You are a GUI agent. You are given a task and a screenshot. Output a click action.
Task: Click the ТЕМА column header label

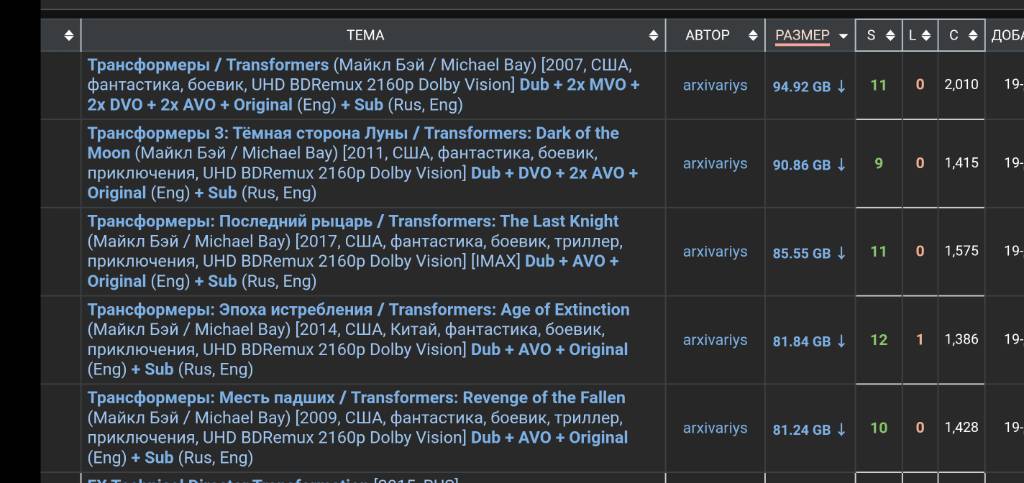[x=365, y=35]
